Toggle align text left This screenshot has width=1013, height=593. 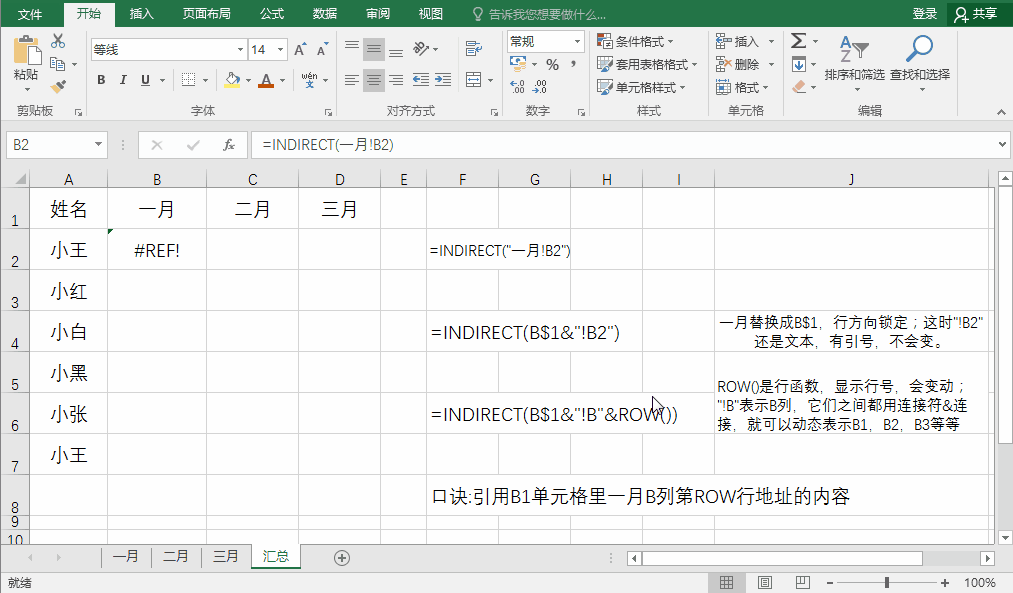[351, 80]
